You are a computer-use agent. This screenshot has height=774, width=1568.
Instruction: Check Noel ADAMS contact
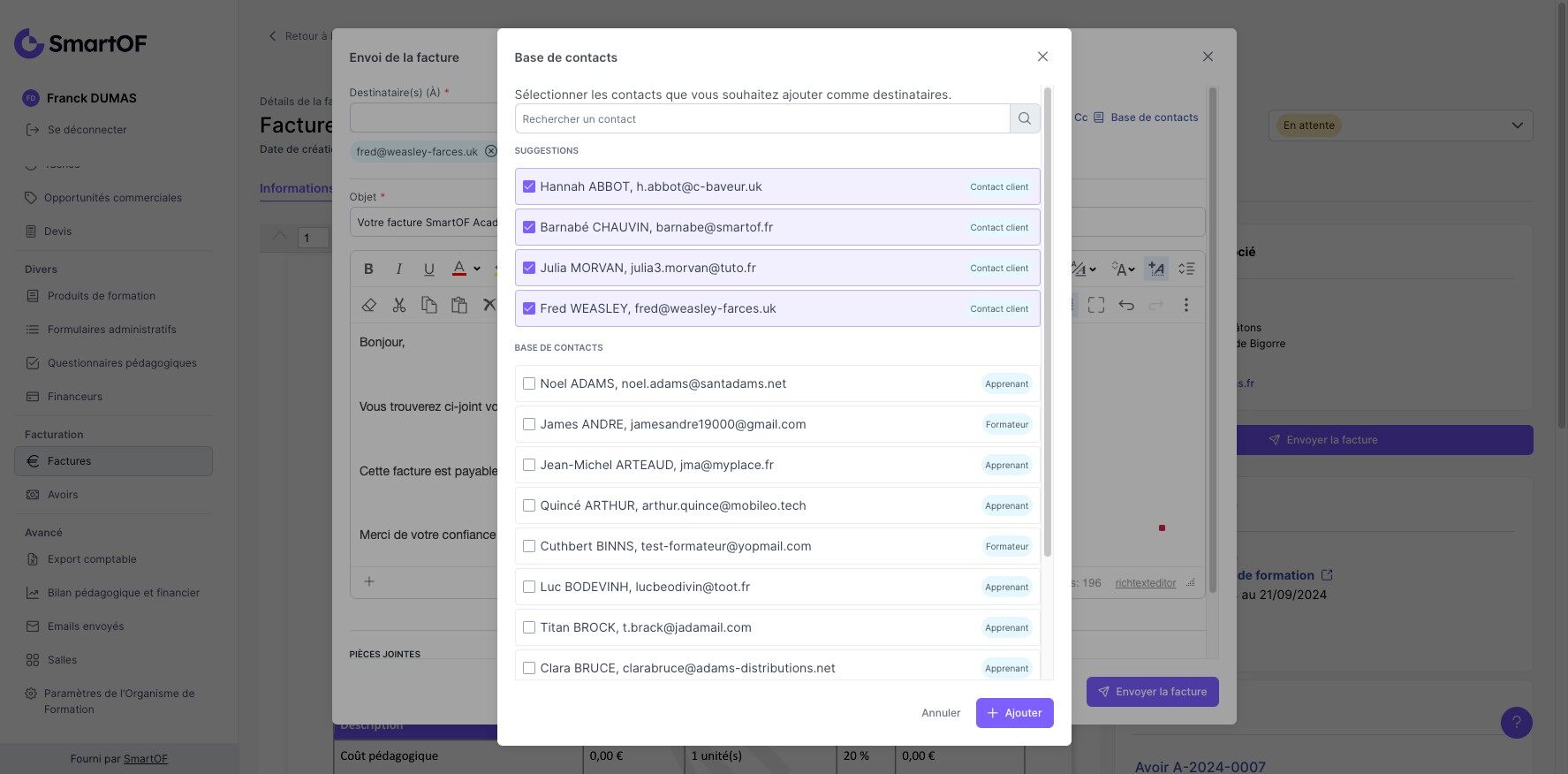[x=529, y=383]
